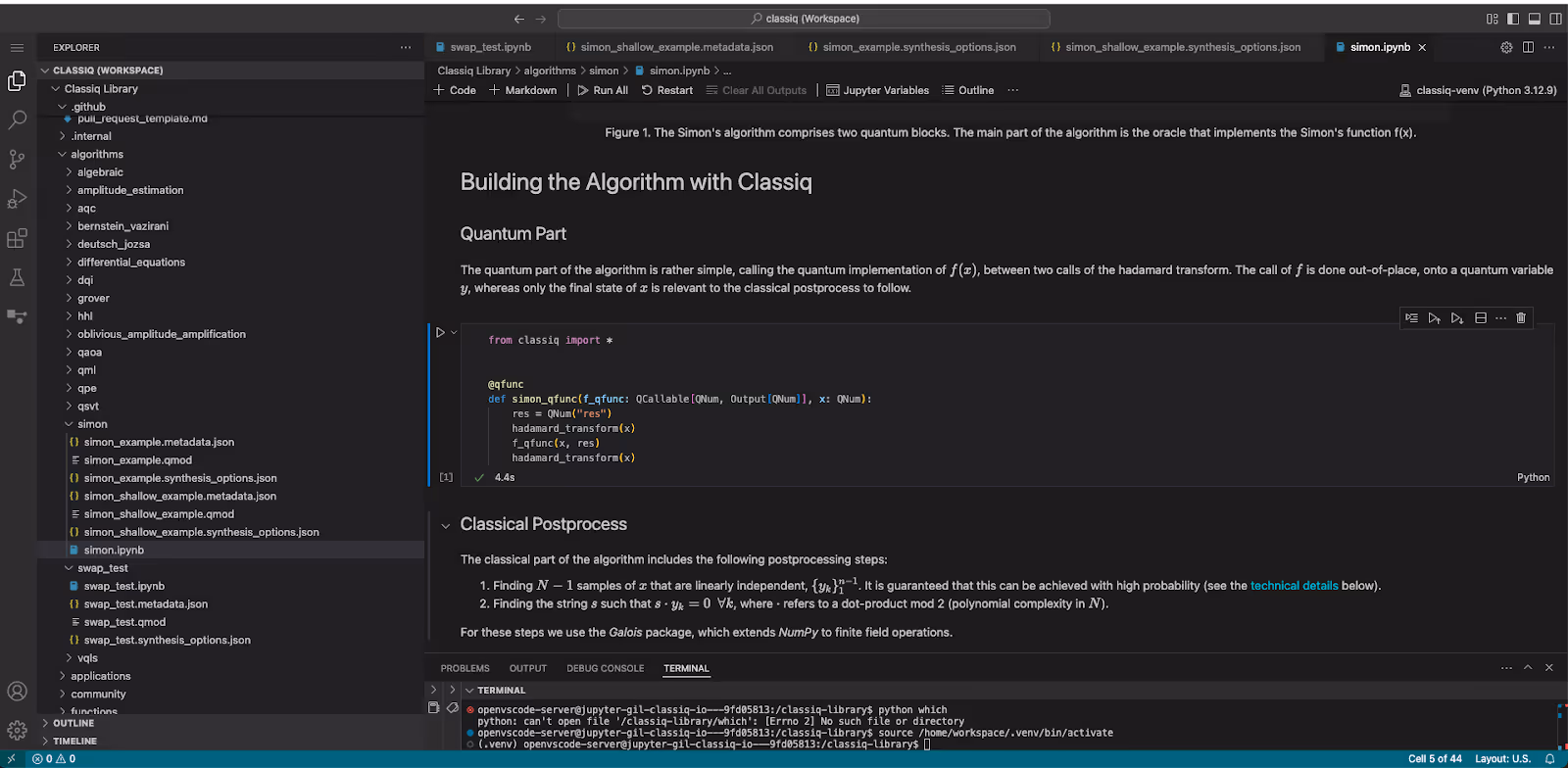Click the code cell editor text area
The width and height of the screenshot is (1568, 768).
pyautogui.click(x=1007, y=399)
